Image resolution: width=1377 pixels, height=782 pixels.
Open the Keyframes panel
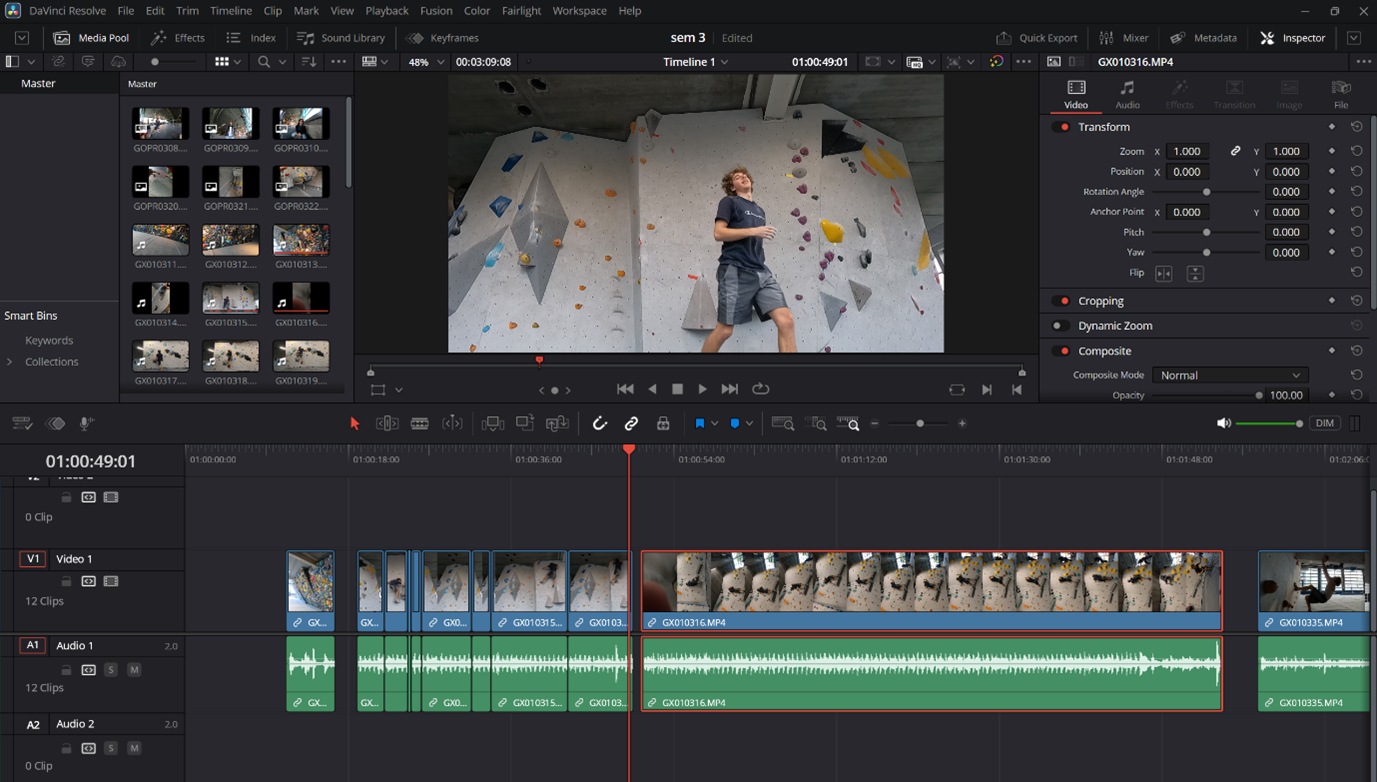pyautogui.click(x=443, y=37)
